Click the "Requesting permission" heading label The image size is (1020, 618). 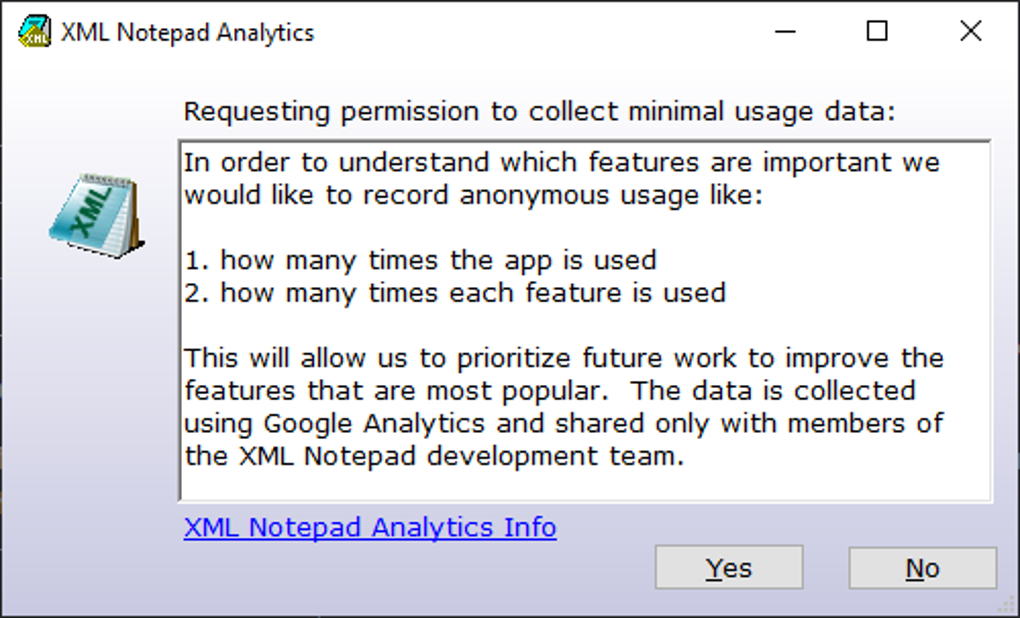[540, 111]
